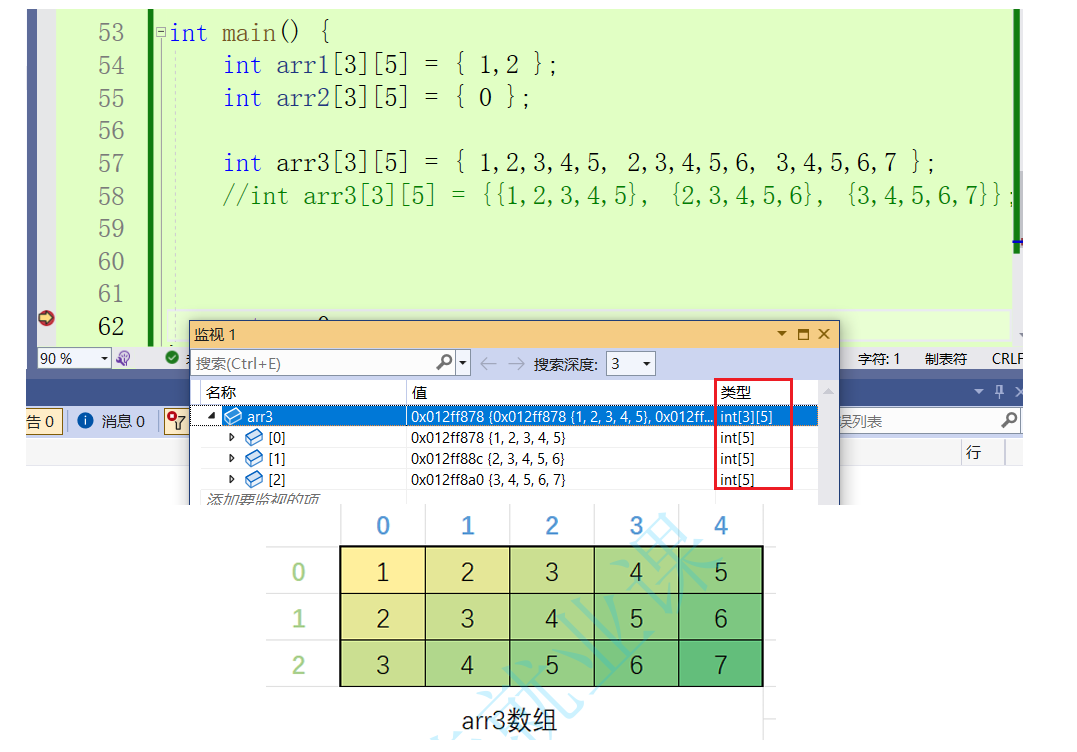Open the error list panel dropdown arrow
This screenshot has width=1077, height=752.
979,391
